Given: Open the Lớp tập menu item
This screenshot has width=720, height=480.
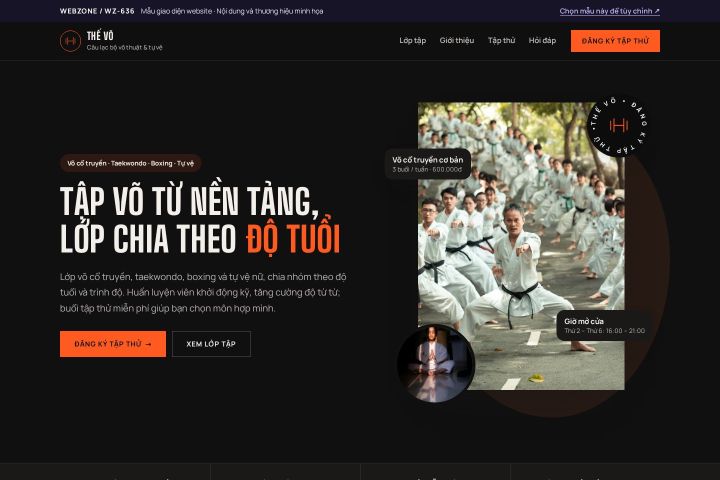Looking at the screenshot, I should point(412,40).
